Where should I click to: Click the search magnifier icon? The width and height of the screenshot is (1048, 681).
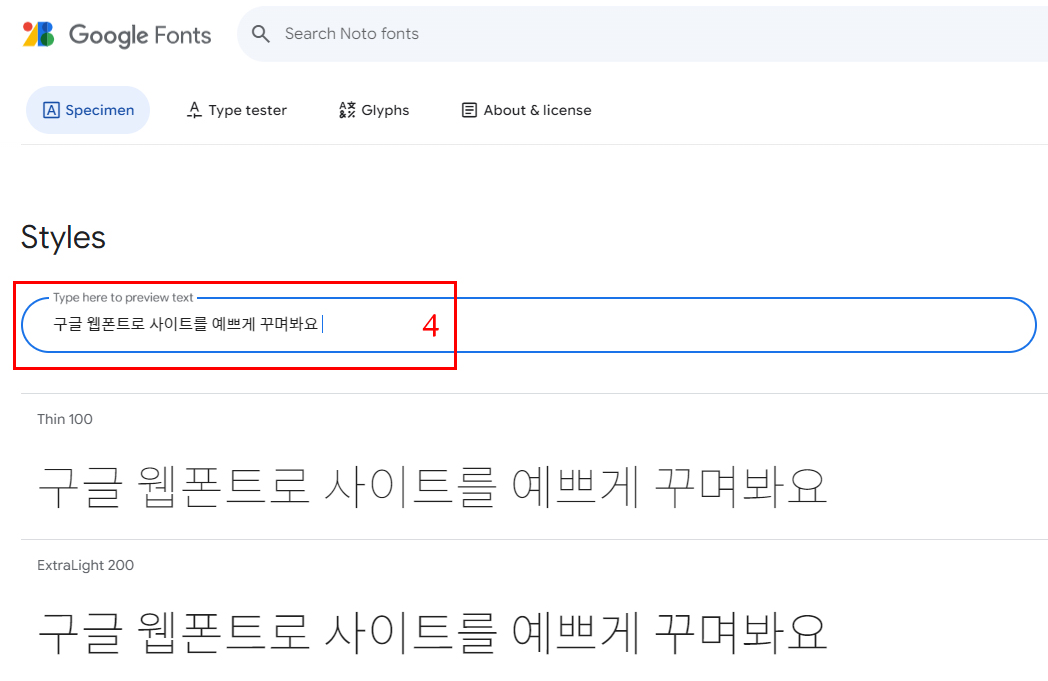coord(261,34)
